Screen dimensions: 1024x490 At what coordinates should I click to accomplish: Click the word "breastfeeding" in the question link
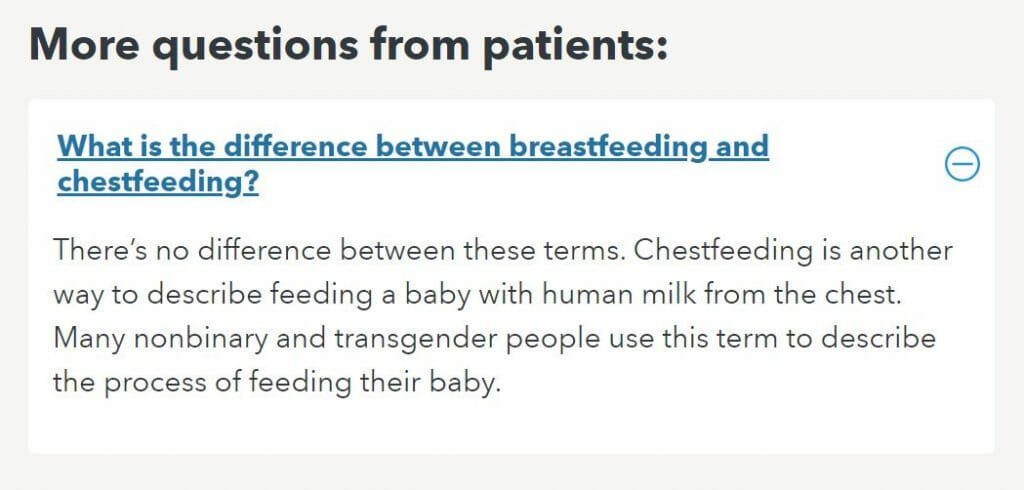tap(609, 147)
